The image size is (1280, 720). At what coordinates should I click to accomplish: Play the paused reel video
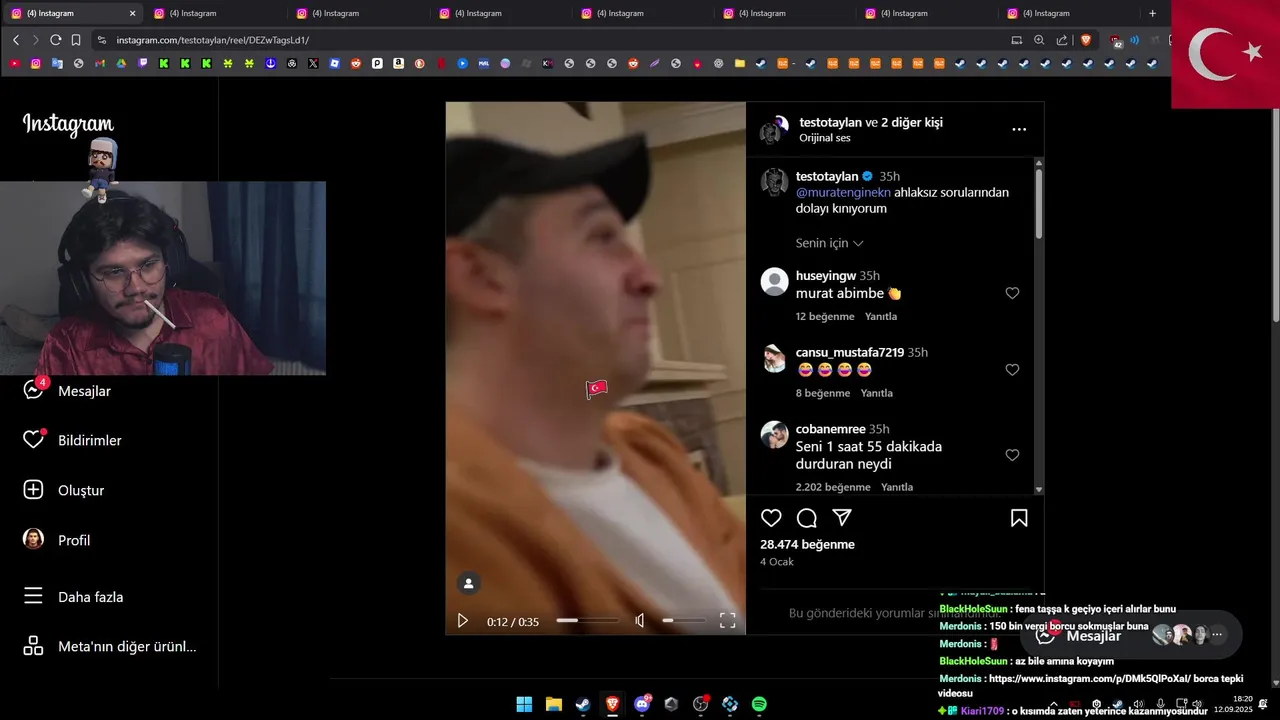point(462,621)
